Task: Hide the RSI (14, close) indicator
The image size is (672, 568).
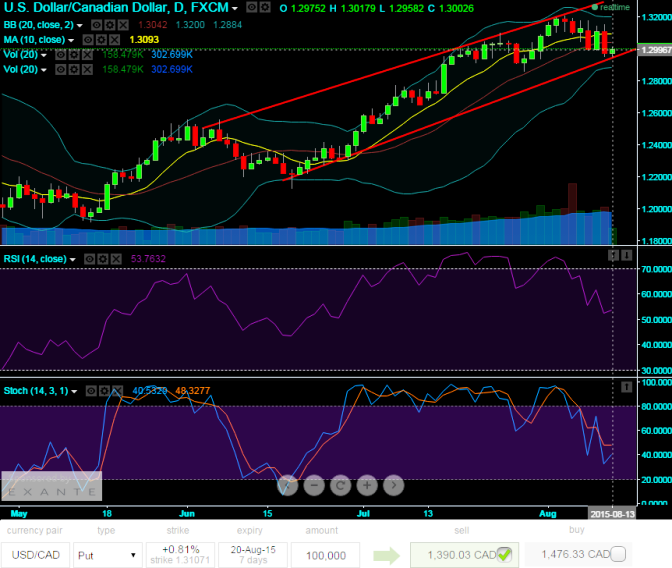Action: click(90, 259)
